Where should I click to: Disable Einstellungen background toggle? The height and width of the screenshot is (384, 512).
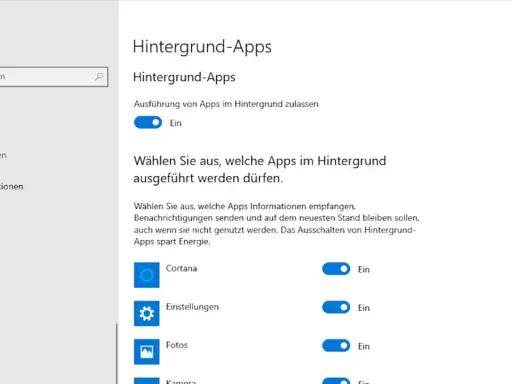[x=336, y=307]
